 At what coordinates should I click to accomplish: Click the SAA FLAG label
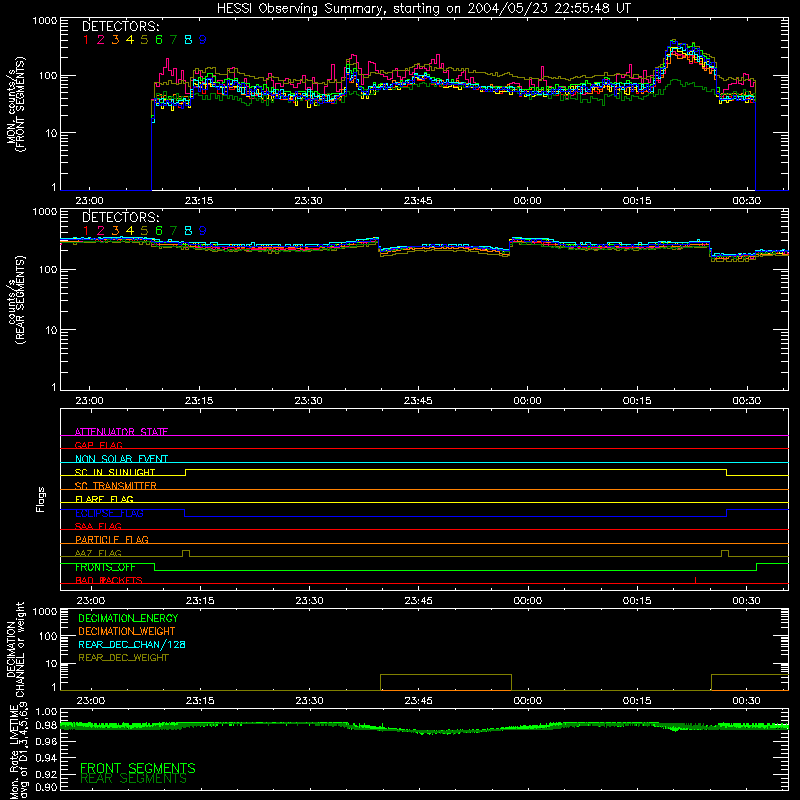[98, 526]
